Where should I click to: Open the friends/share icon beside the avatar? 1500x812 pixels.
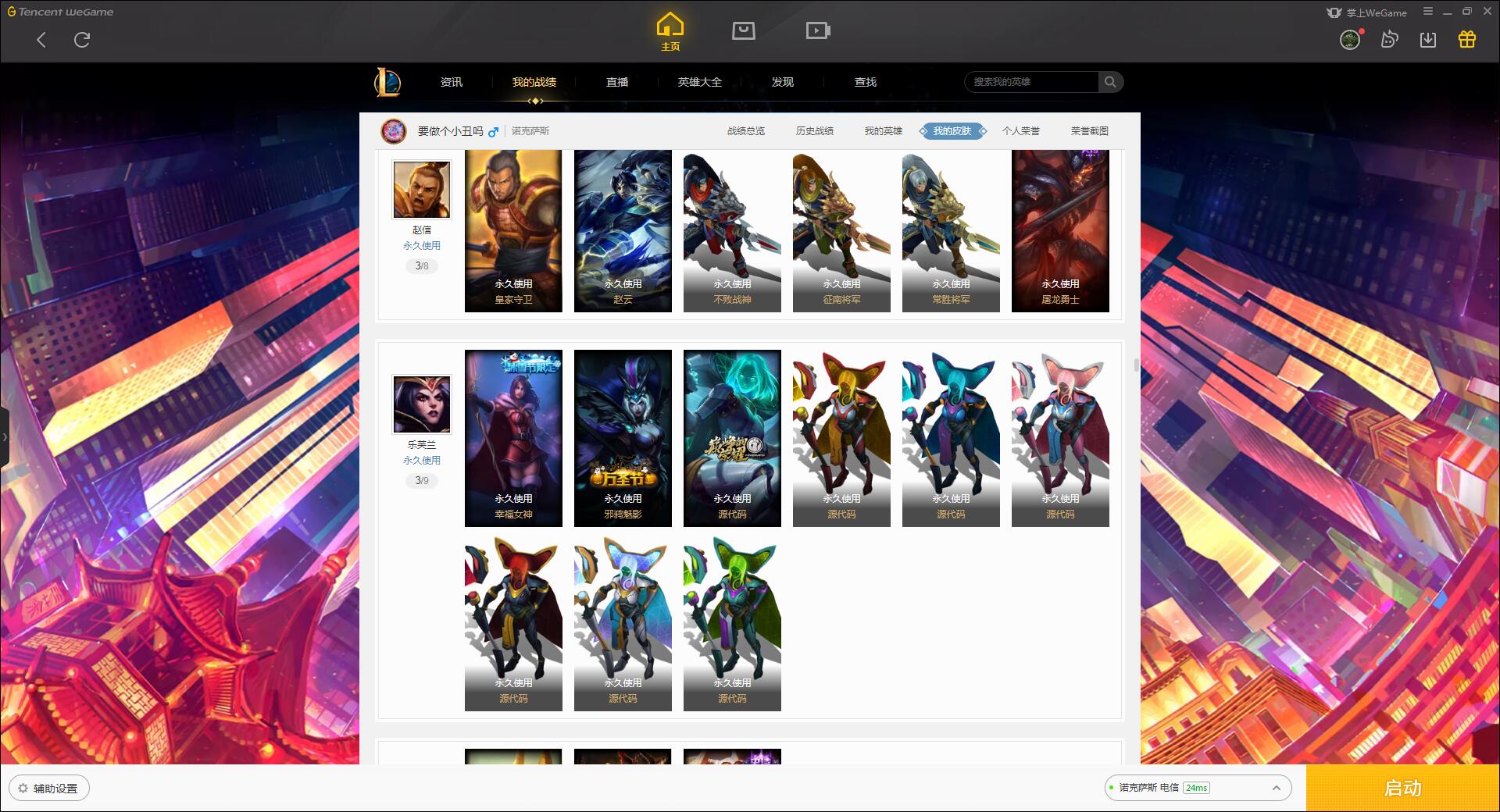[1389, 39]
